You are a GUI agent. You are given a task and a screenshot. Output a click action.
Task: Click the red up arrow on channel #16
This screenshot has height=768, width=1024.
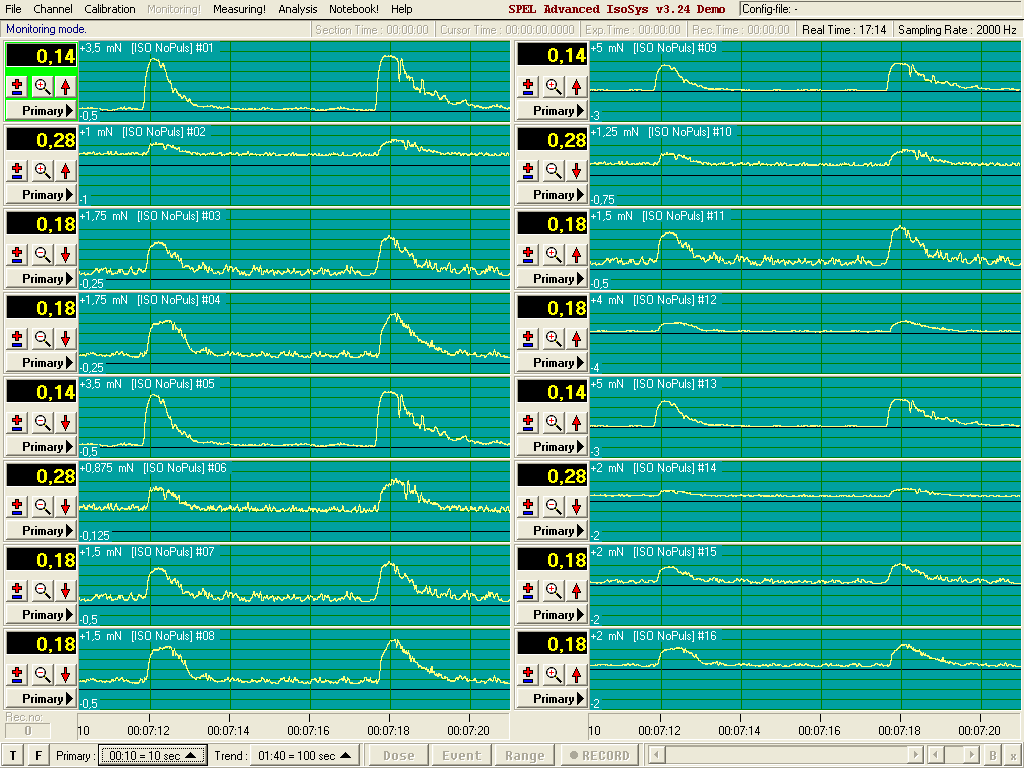(576, 675)
